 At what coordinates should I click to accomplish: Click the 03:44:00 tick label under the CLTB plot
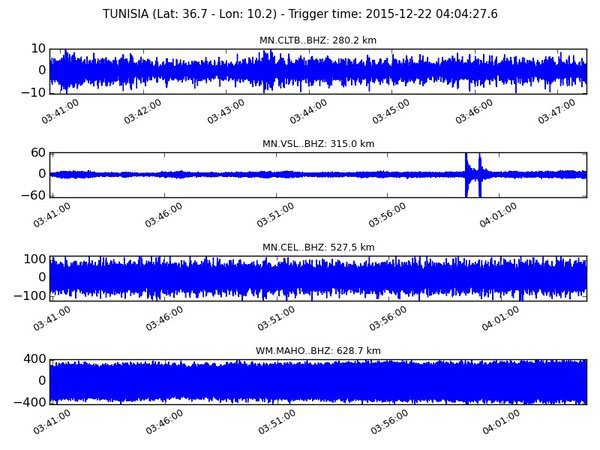point(308,111)
